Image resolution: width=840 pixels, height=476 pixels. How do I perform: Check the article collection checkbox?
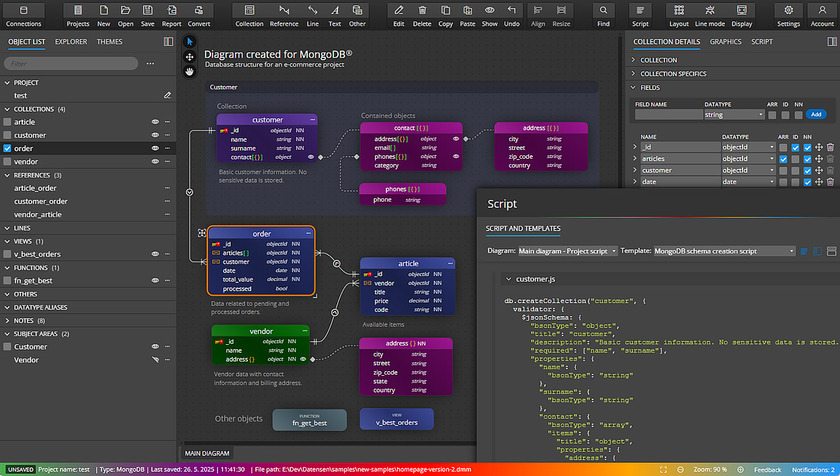click(7, 122)
